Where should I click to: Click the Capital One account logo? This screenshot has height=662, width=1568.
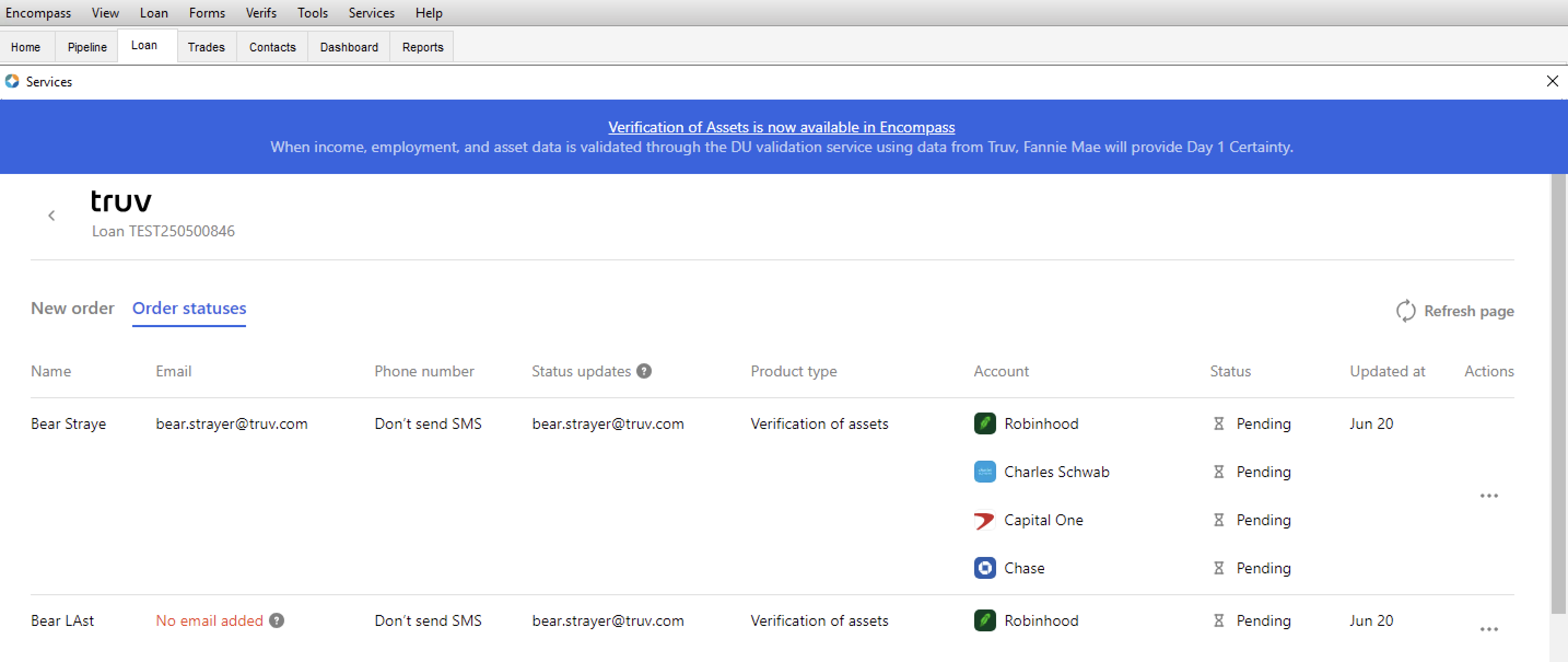pos(985,520)
